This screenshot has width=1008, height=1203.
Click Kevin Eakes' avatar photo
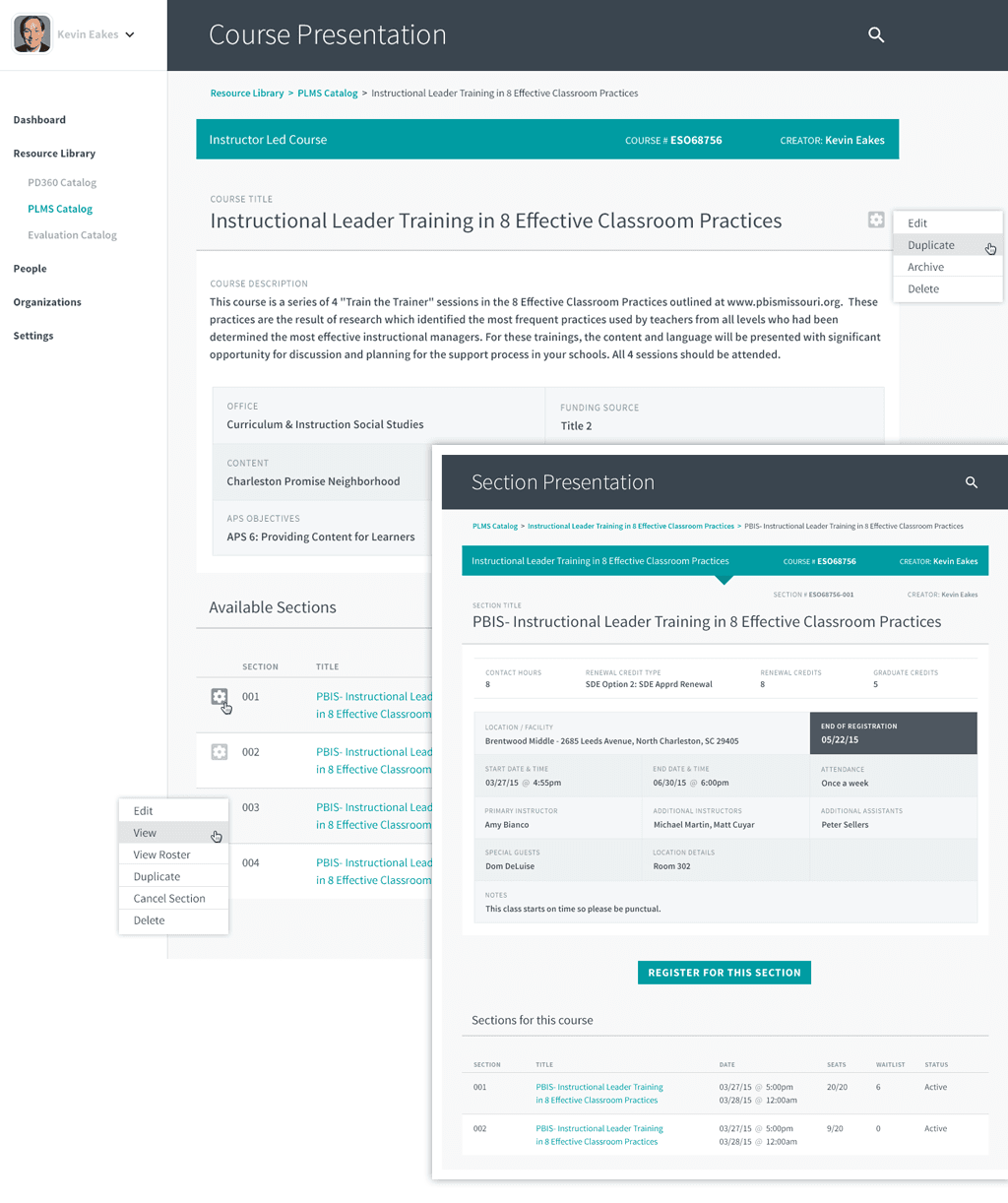[x=32, y=34]
